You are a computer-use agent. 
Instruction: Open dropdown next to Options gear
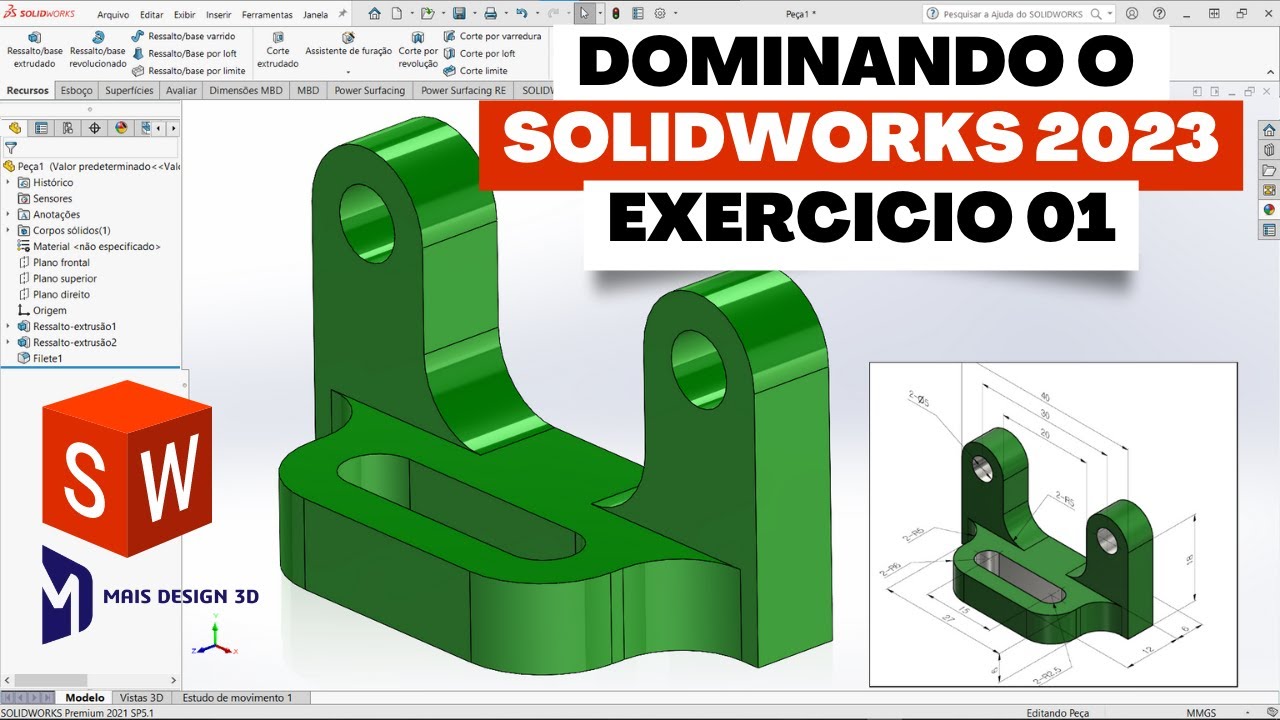point(675,14)
